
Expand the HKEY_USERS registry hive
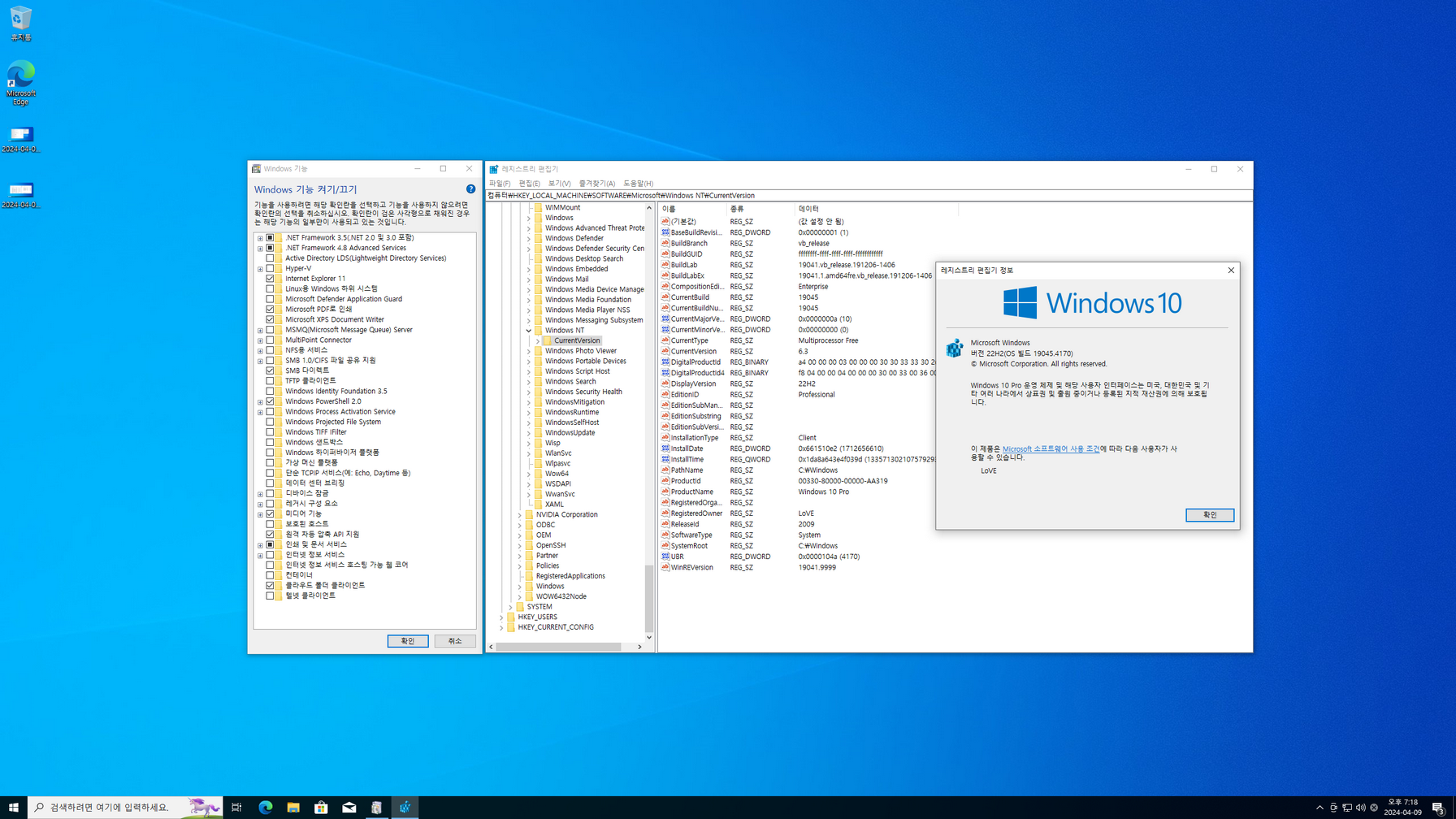501,617
